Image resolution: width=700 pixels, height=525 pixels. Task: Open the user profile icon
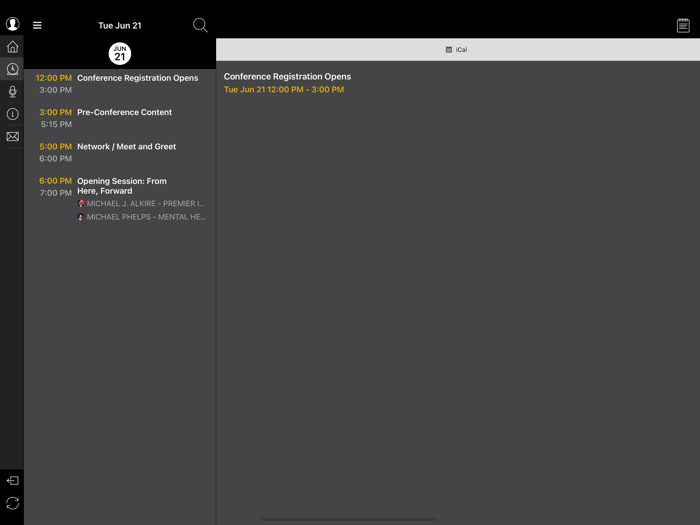(x=12, y=24)
